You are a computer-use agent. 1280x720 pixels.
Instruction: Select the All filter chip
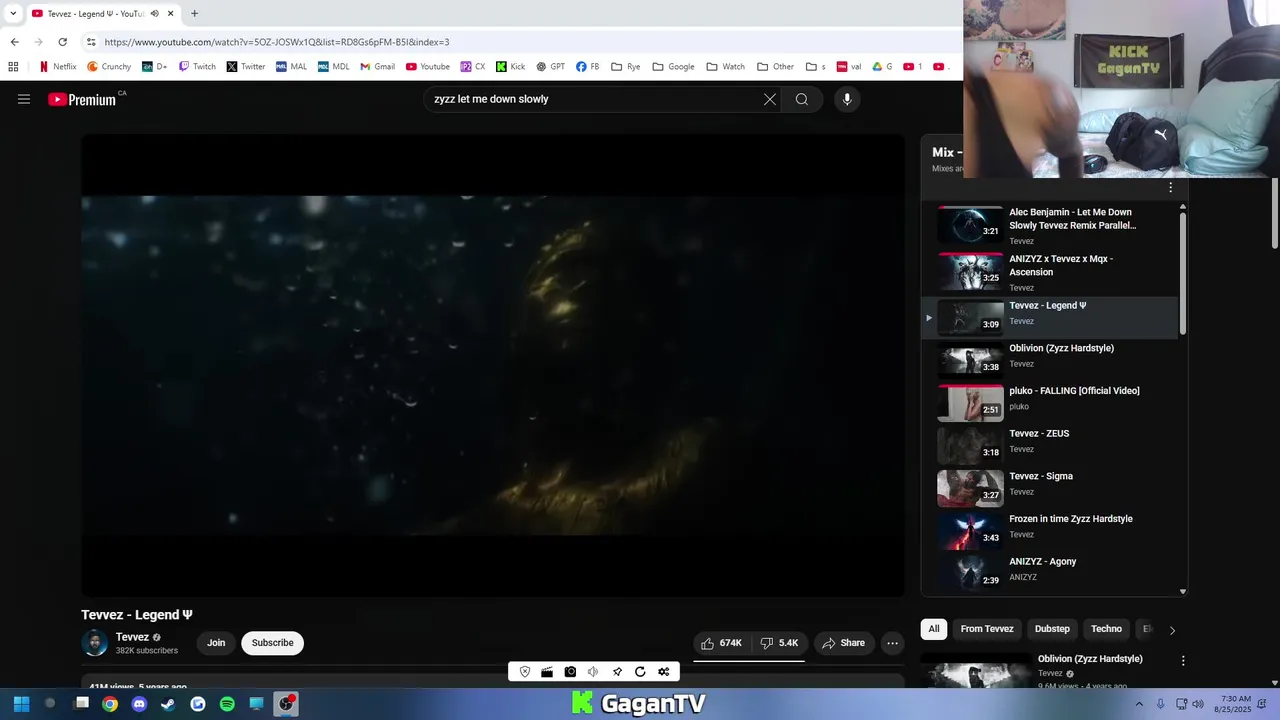coord(933,629)
